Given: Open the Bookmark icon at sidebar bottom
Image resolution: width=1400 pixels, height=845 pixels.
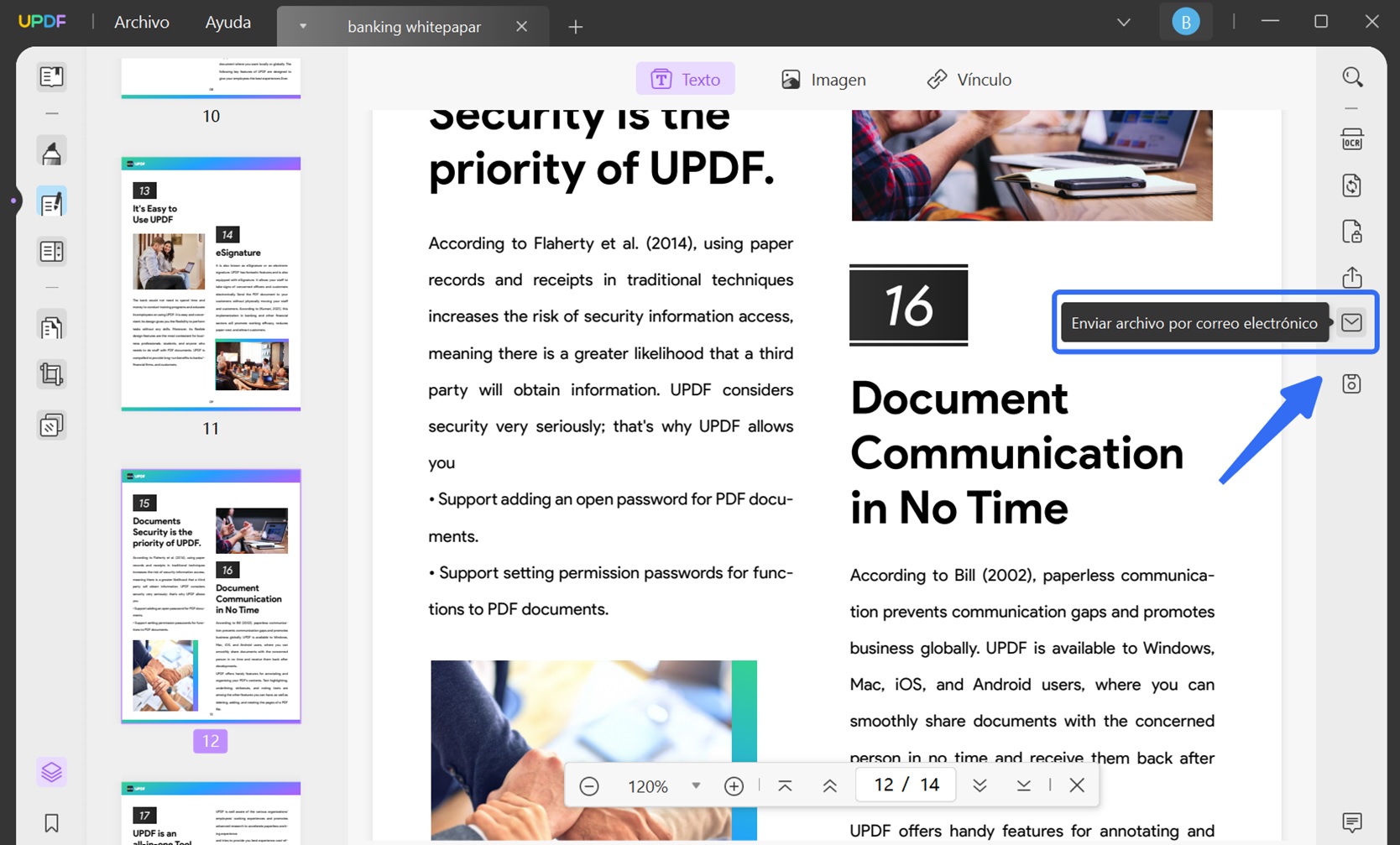Looking at the screenshot, I should (51, 823).
